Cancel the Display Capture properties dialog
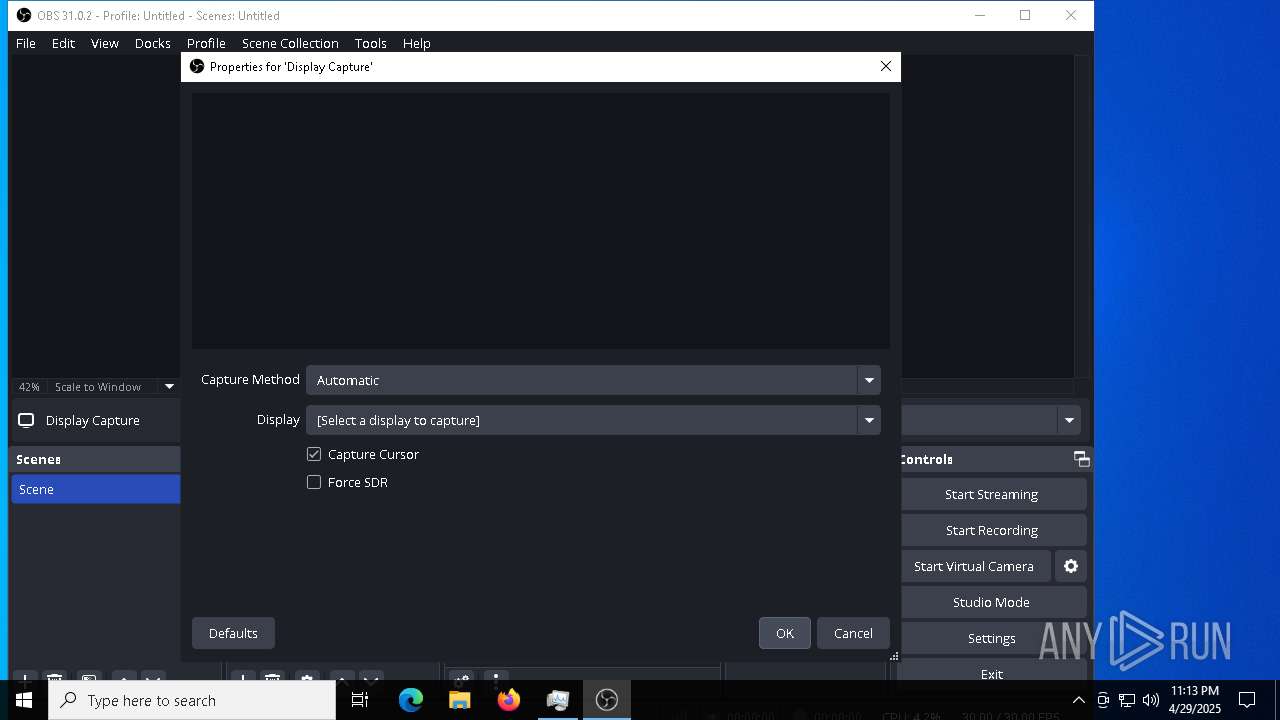 tap(853, 633)
